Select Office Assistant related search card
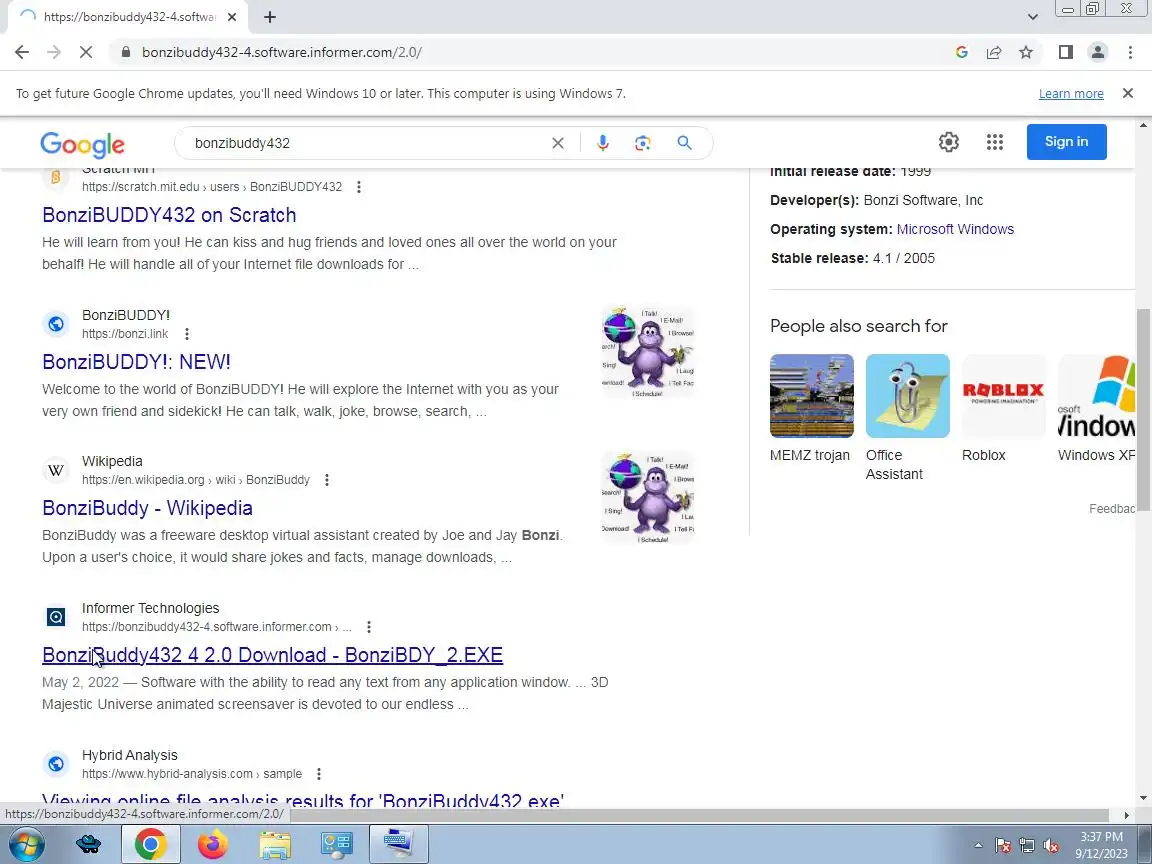This screenshot has width=1152, height=864. tap(907, 418)
